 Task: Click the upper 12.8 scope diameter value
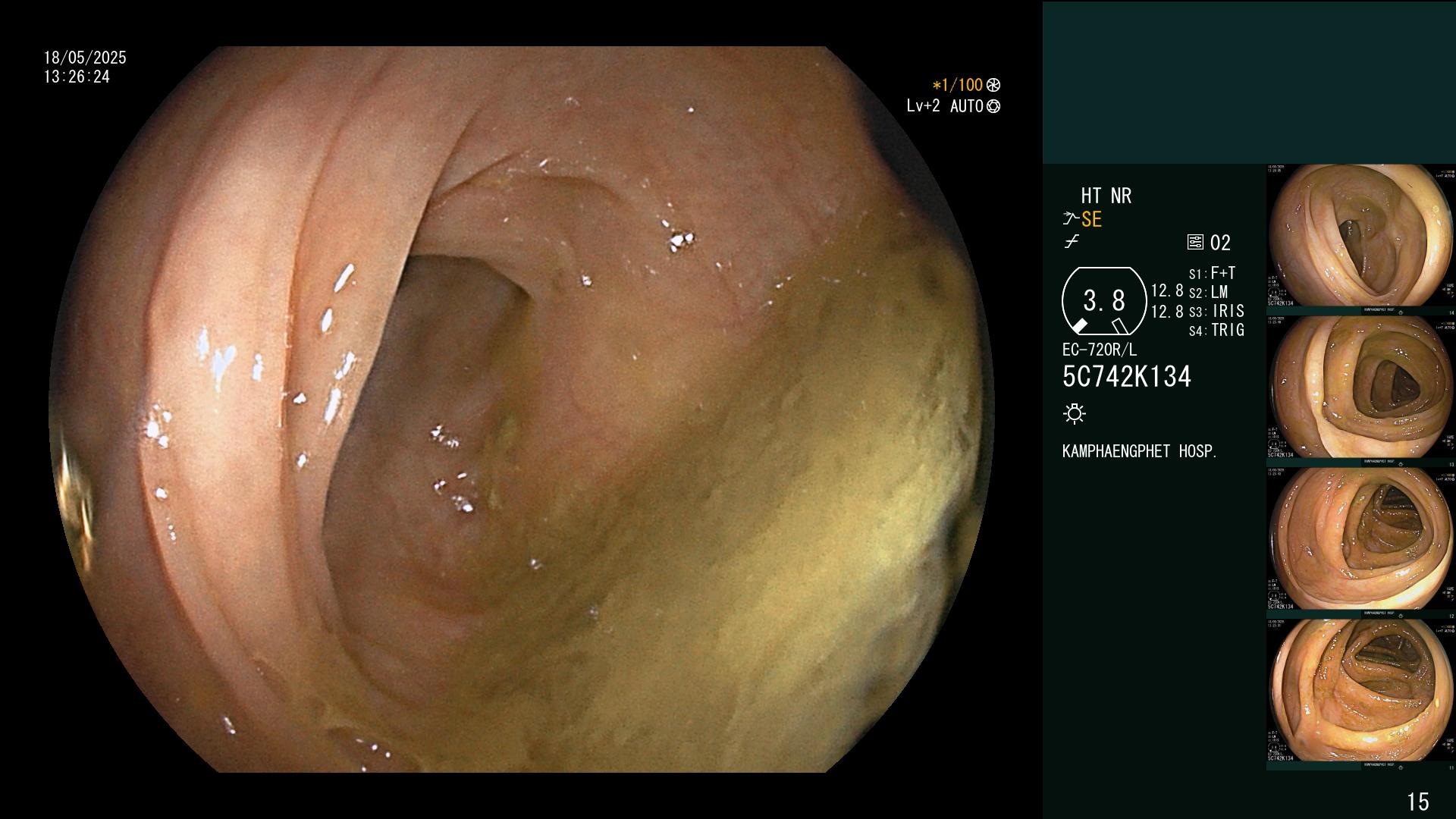pos(1167,291)
